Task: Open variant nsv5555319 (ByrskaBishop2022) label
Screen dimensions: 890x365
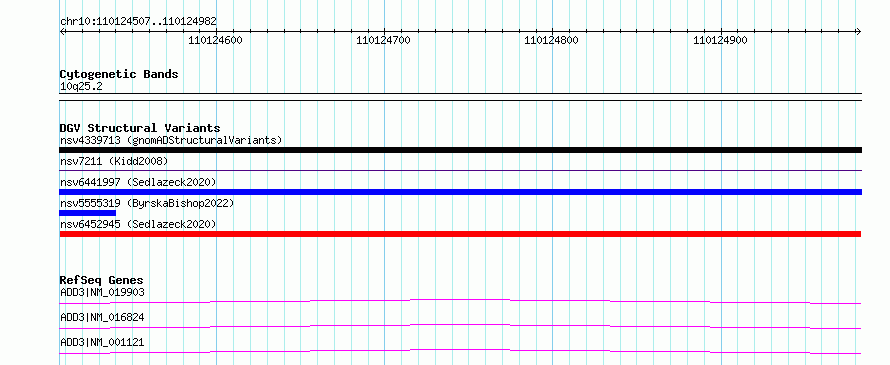Action: click(x=146, y=203)
